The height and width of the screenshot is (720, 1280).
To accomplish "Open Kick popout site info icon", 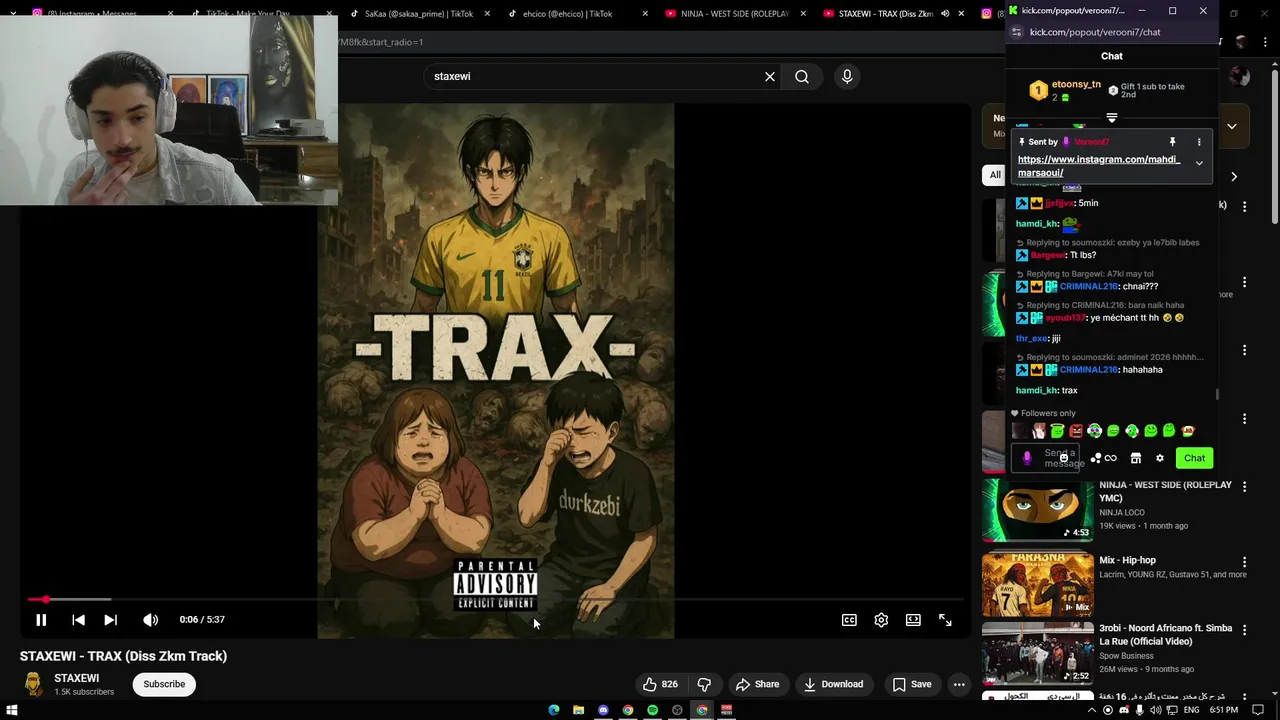I will 1016,32.
